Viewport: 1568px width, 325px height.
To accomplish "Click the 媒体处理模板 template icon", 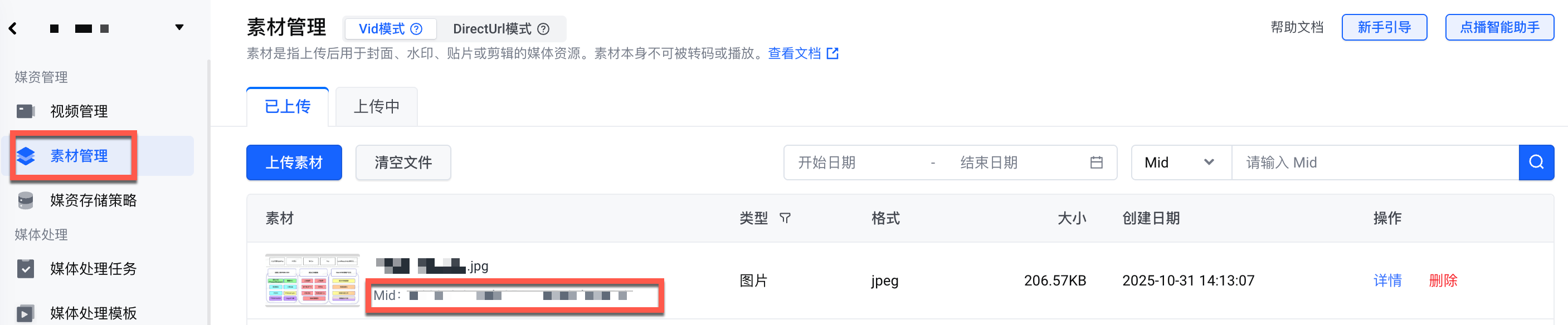I will tap(26, 313).
